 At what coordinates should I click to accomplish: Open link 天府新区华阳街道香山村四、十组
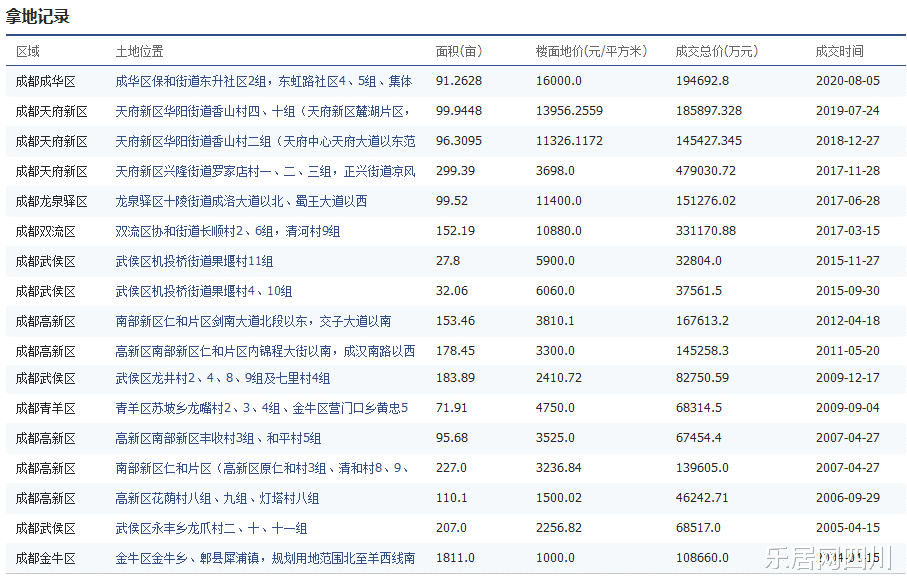(x=263, y=112)
